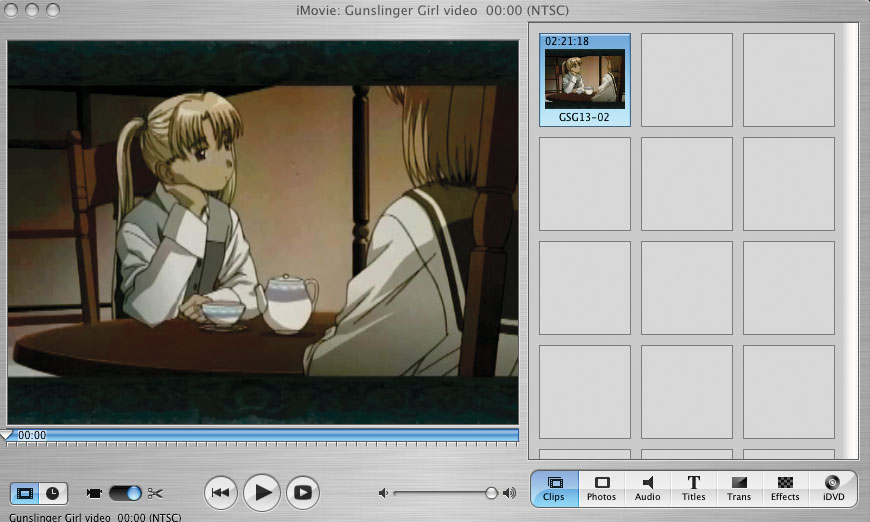
Task: Zoom the iMovie window
Action: (53, 10)
